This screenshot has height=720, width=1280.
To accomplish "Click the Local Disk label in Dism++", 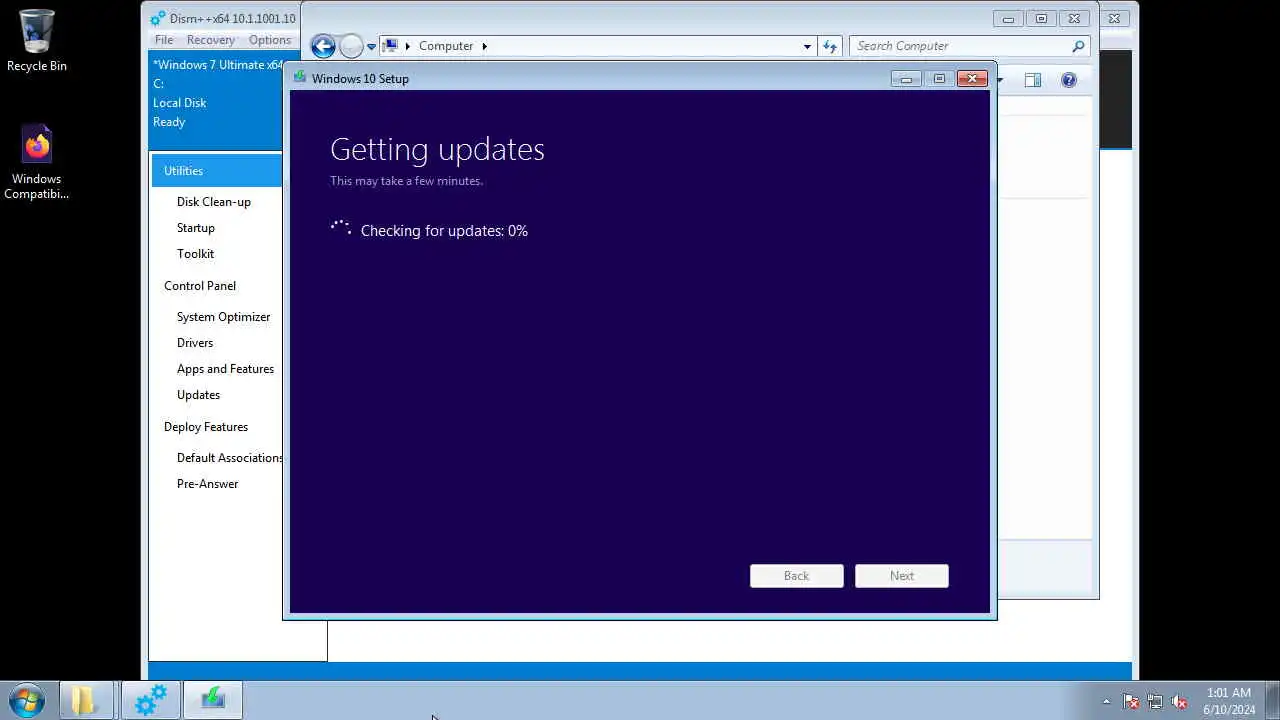I will pyautogui.click(x=180, y=103).
